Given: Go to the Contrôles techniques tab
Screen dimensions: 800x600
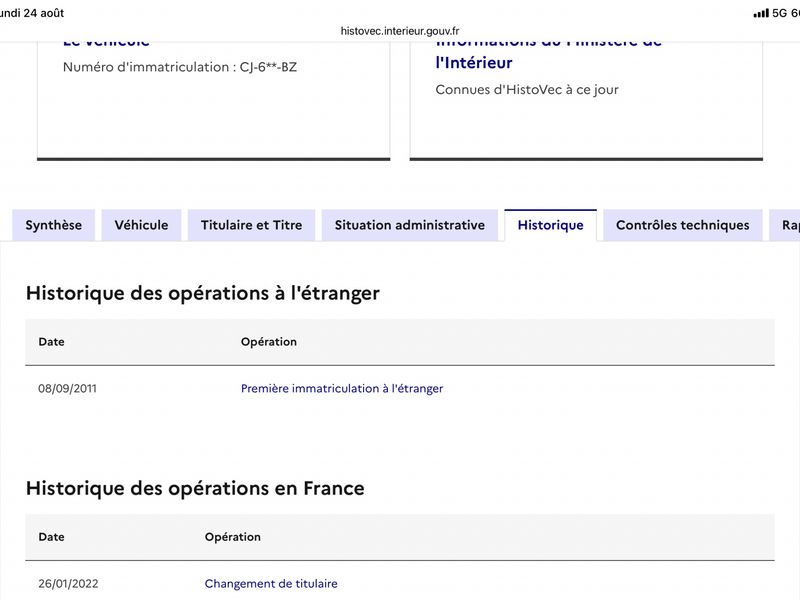Looking at the screenshot, I should [x=683, y=225].
